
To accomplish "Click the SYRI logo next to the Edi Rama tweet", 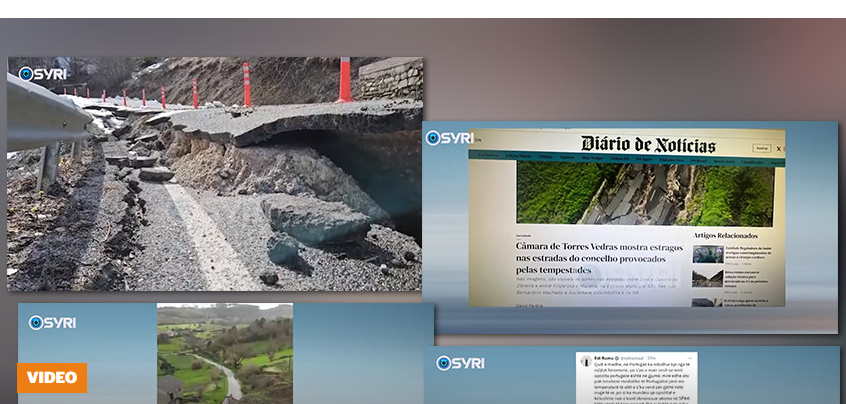I will [460, 363].
